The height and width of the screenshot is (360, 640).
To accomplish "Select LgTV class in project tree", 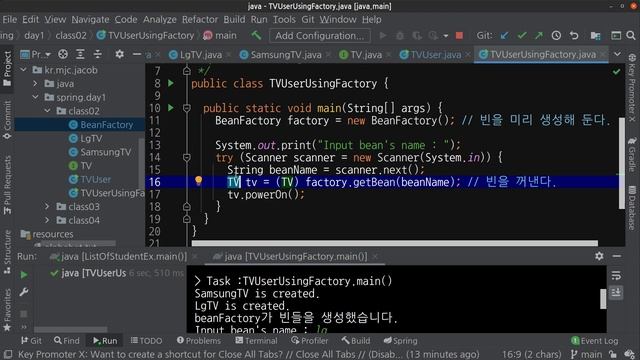I will [x=91, y=138].
